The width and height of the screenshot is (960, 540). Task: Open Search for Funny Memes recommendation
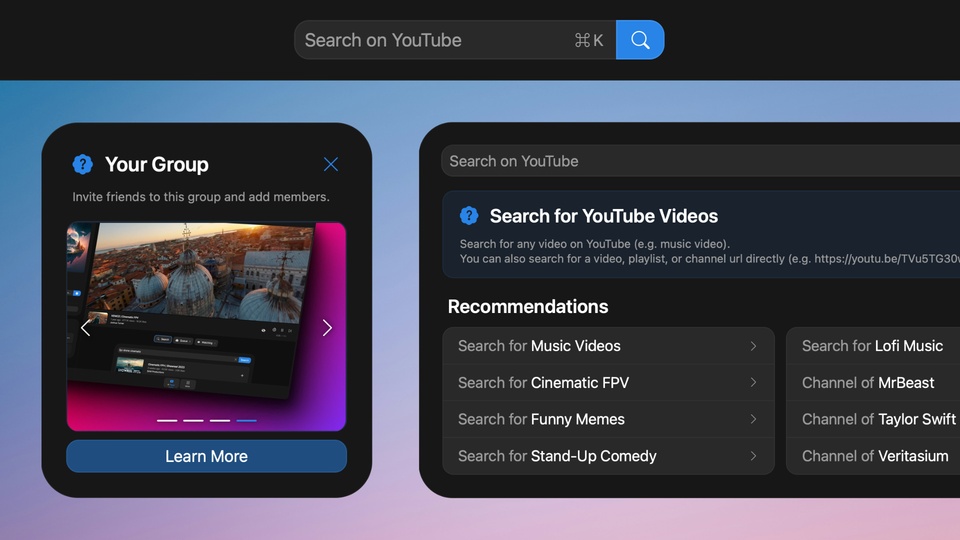608,419
